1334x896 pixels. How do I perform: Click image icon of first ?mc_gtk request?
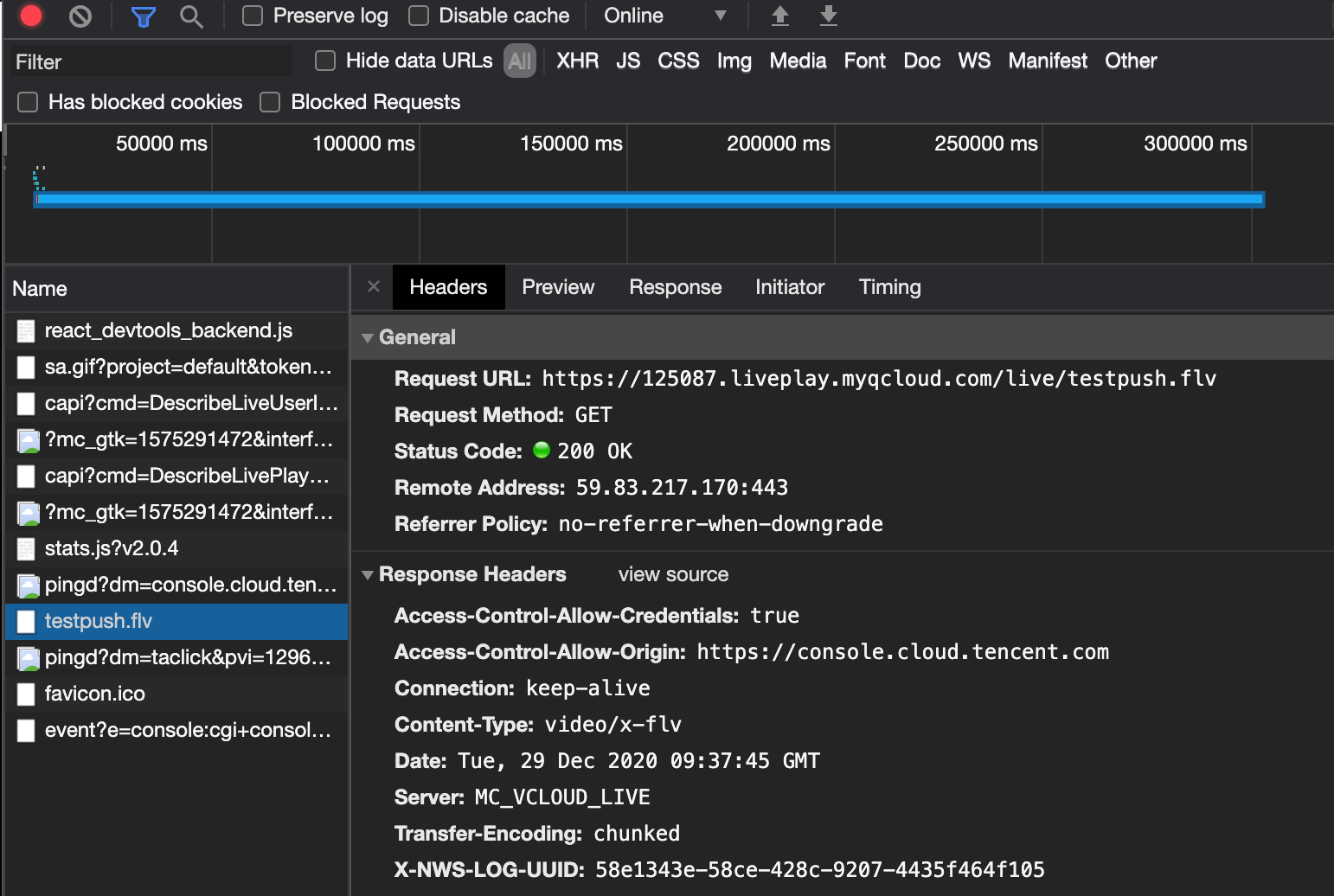coord(29,440)
